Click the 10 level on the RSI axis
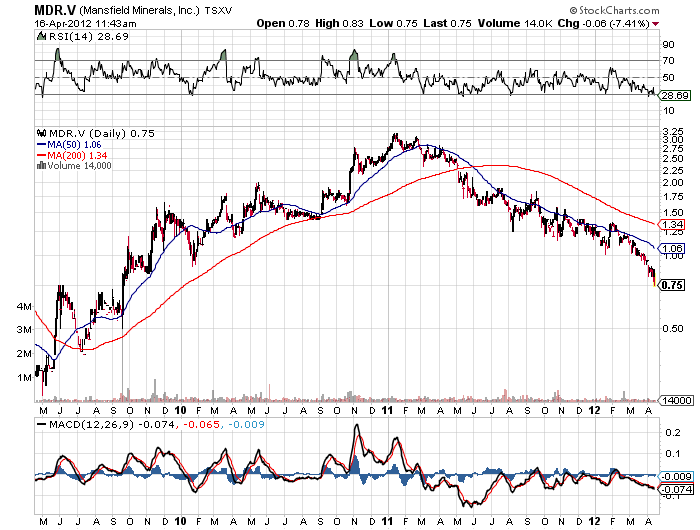The image size is (700, 530). [x=669, y=110]
